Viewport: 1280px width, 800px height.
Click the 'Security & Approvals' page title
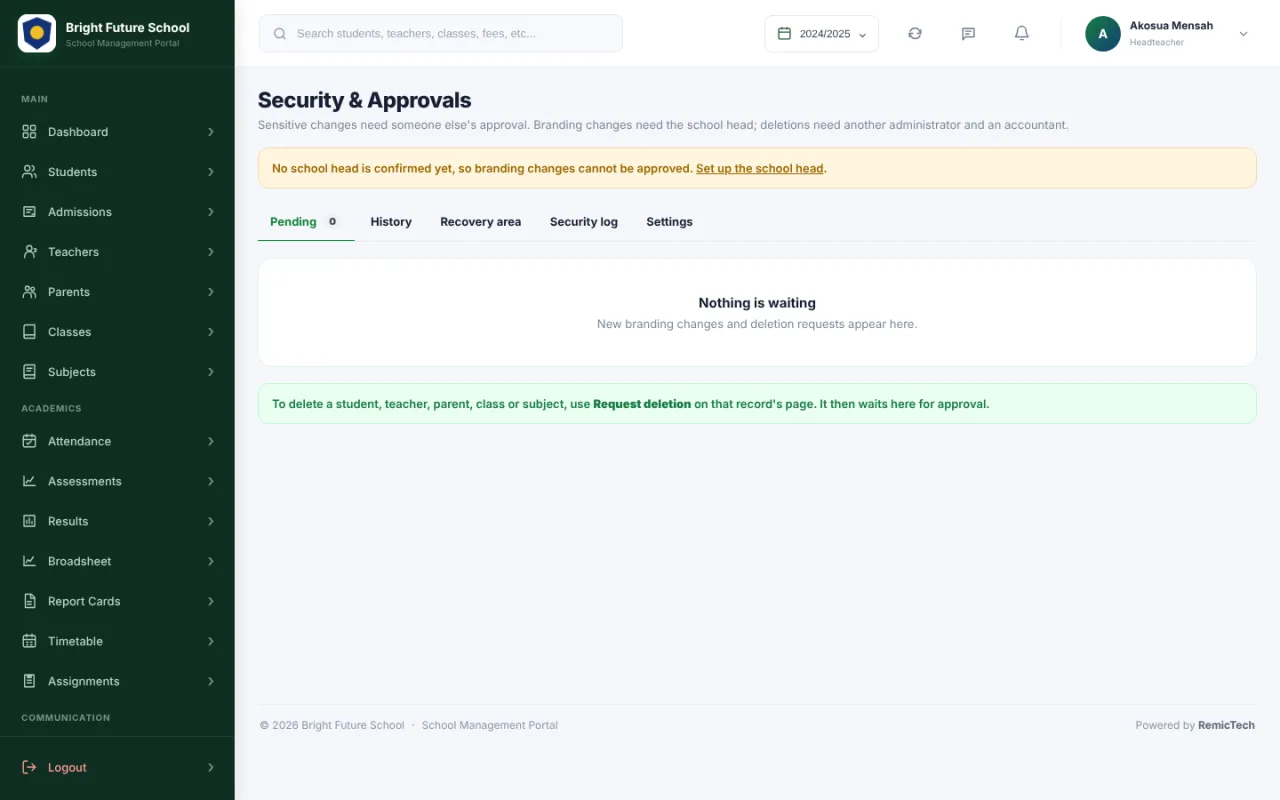pyautogui.click(x=364, y=100)
